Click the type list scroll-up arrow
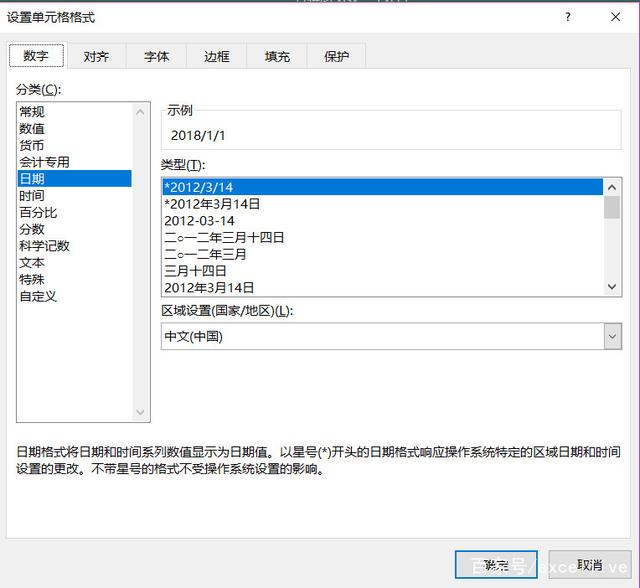Image resolution: width=640 pixels, height=588 pixels. click(612, 187)
